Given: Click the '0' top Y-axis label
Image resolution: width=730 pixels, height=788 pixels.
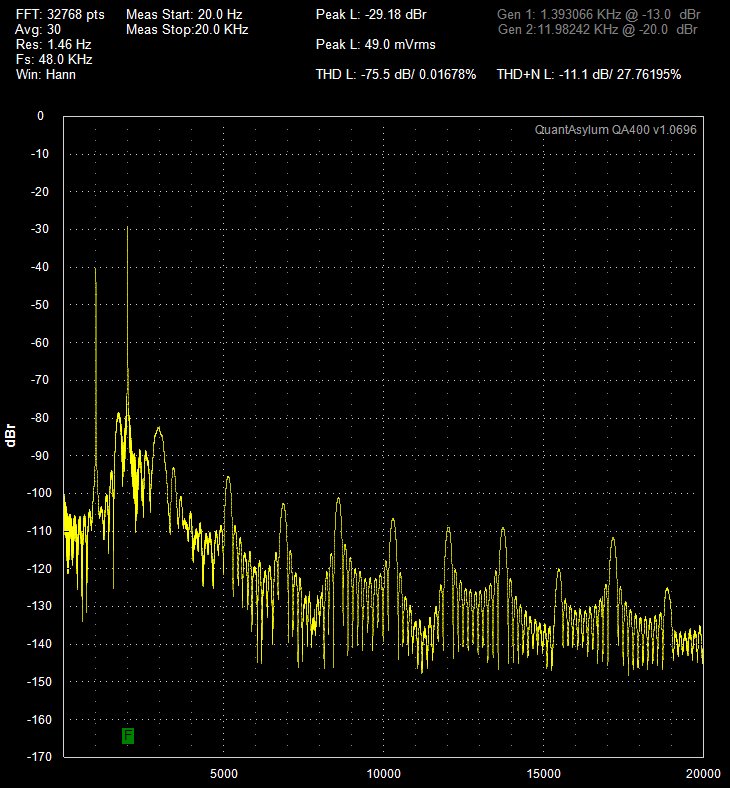Looking at the screenshot, I should point(41,116).
